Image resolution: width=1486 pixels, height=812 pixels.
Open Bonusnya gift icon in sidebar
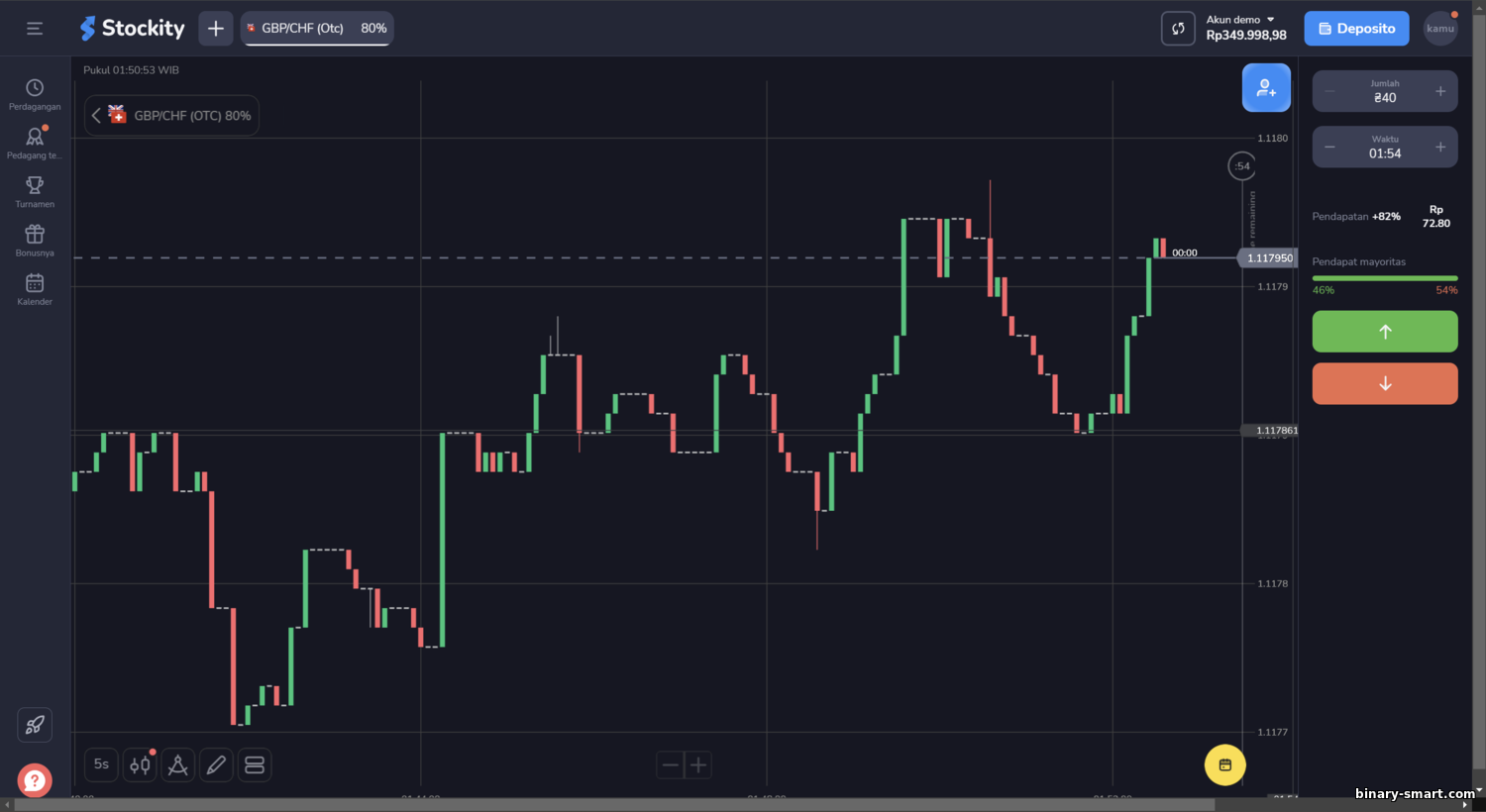coord(35,241)
